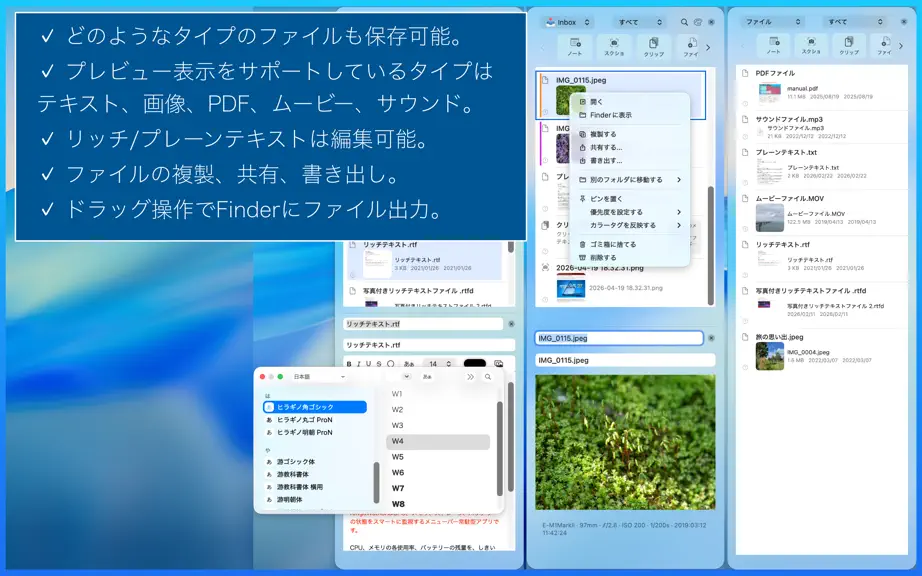The image size is (922, 576).
Task: Select ヒラギノ明朝 ProN font family
Action: 315,433
